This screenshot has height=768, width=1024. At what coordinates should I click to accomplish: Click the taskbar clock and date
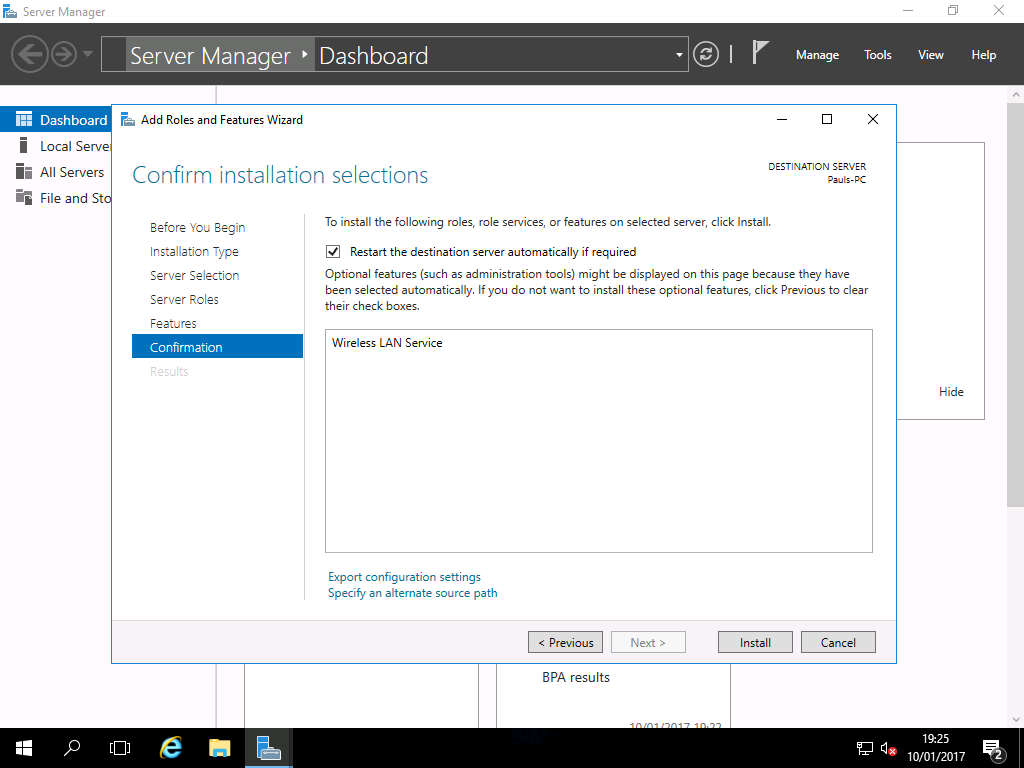936,748
